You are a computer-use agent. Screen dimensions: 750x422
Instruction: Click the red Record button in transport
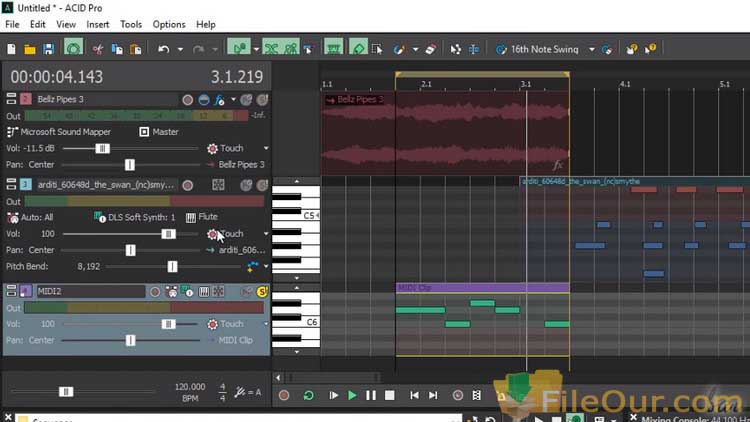[x=284, y=395]
